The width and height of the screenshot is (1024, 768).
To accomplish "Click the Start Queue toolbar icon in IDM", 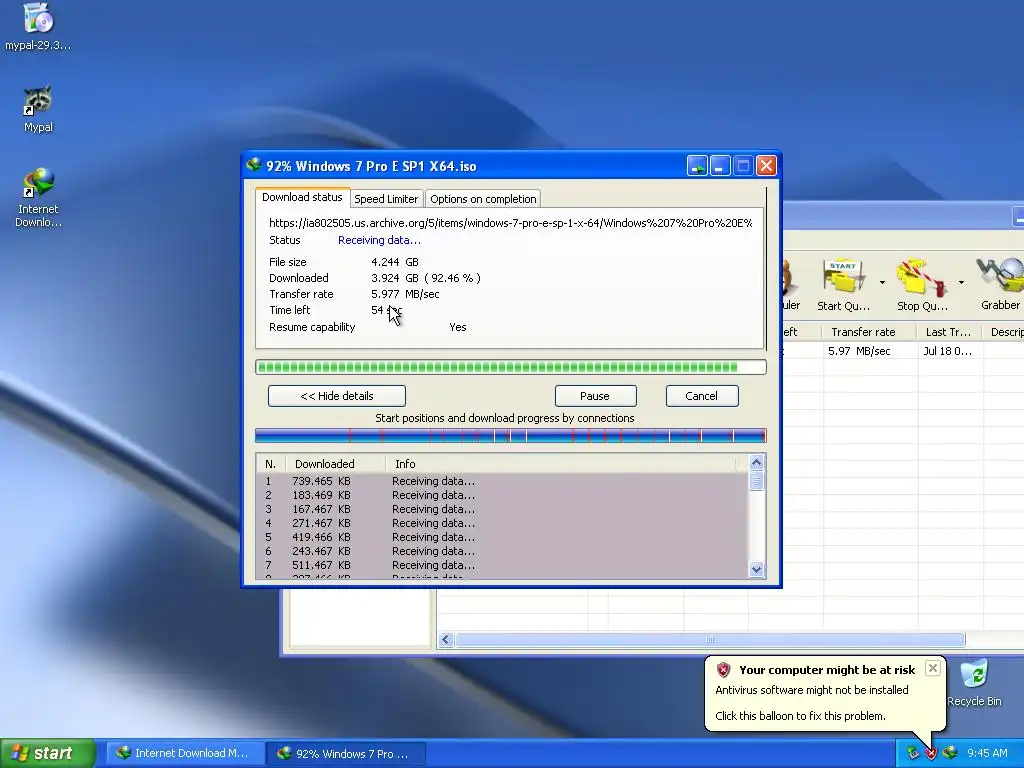I will pos(843,285).
